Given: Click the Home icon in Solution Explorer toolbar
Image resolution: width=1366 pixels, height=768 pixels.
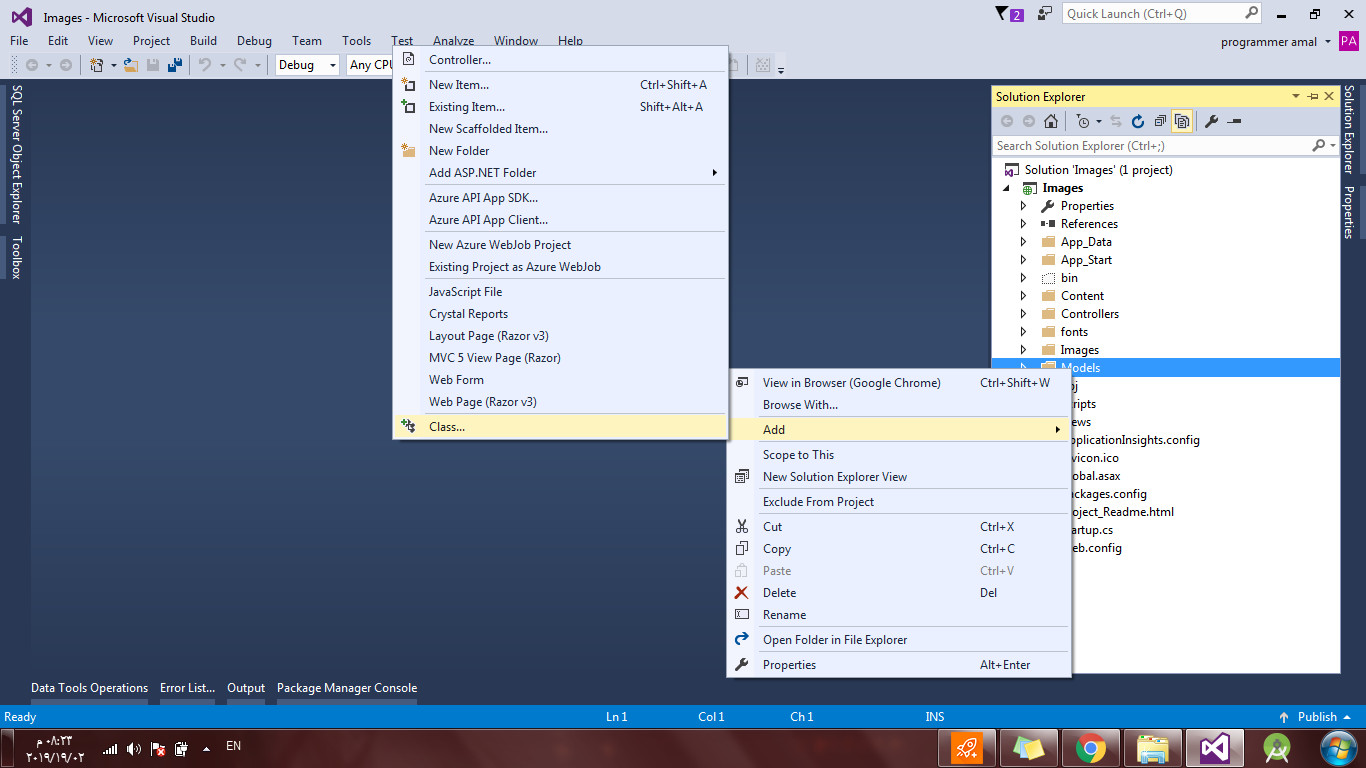Looking at the screenshot, I should (1050, 121).
